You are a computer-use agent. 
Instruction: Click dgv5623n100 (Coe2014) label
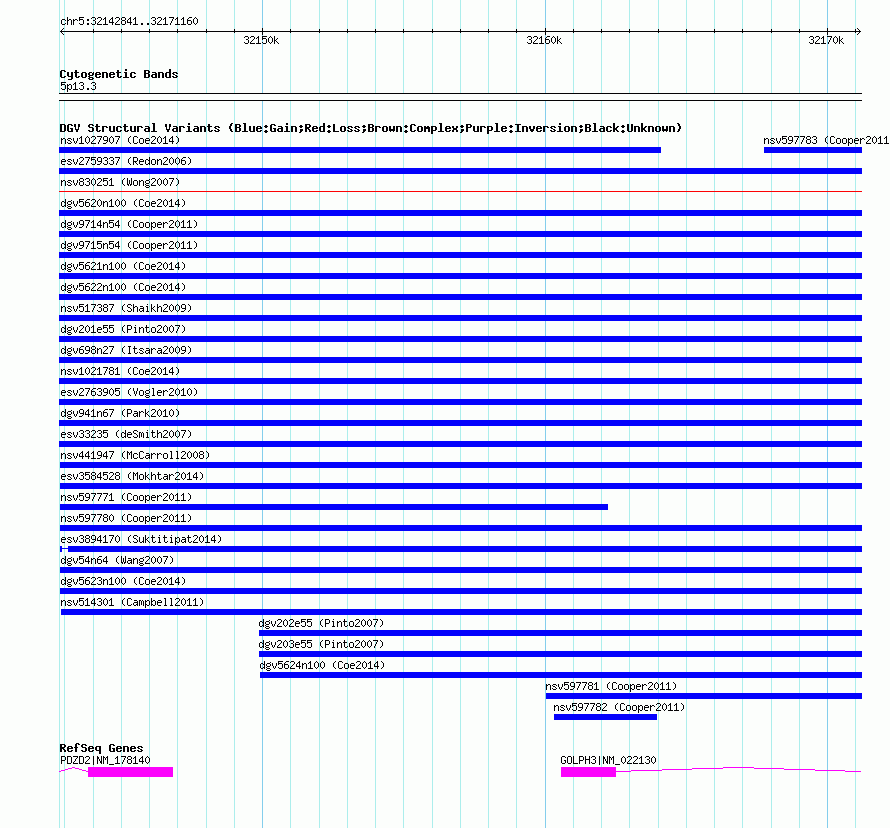(123, 581)
